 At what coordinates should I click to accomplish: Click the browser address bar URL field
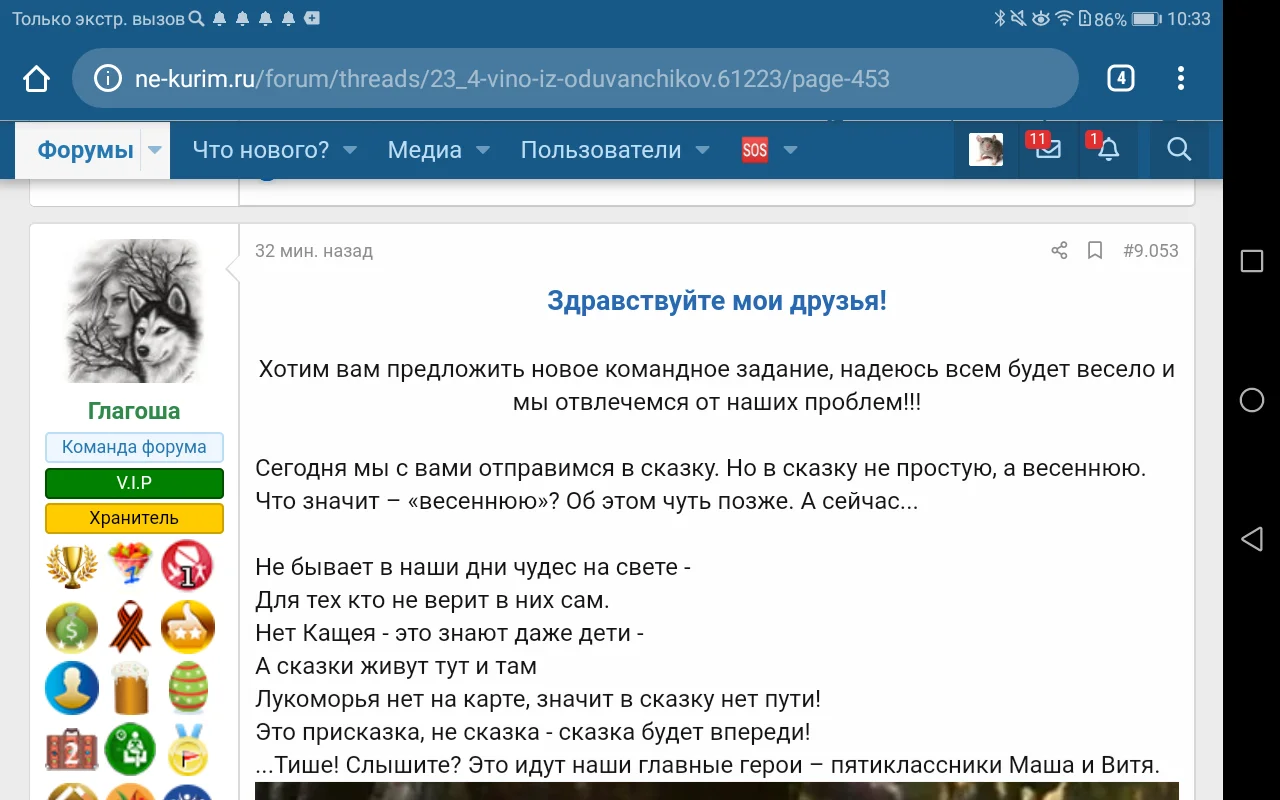click(575, 78)
